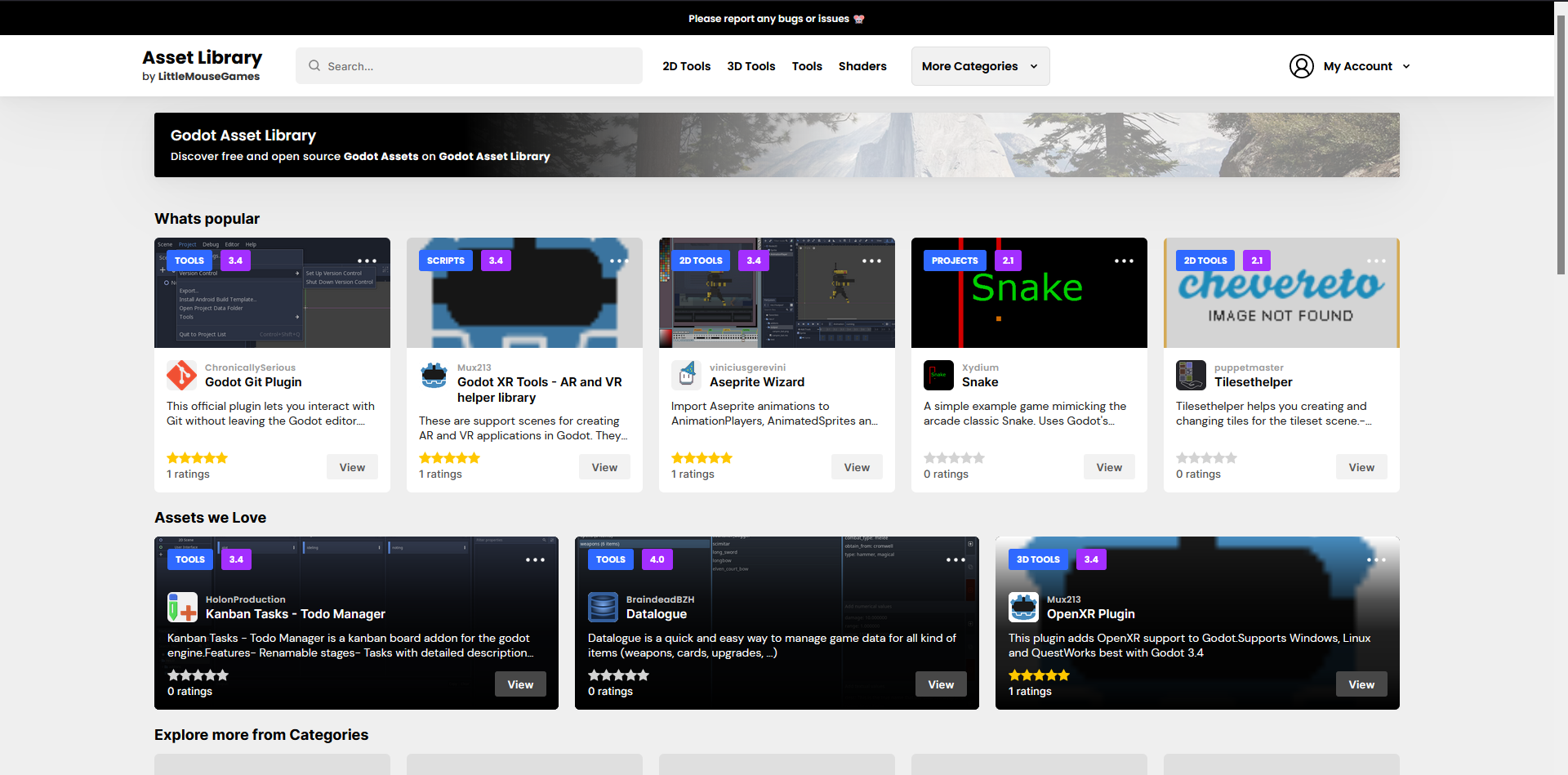
Task: View the Tilesethelper asset
Action: 1361,467
